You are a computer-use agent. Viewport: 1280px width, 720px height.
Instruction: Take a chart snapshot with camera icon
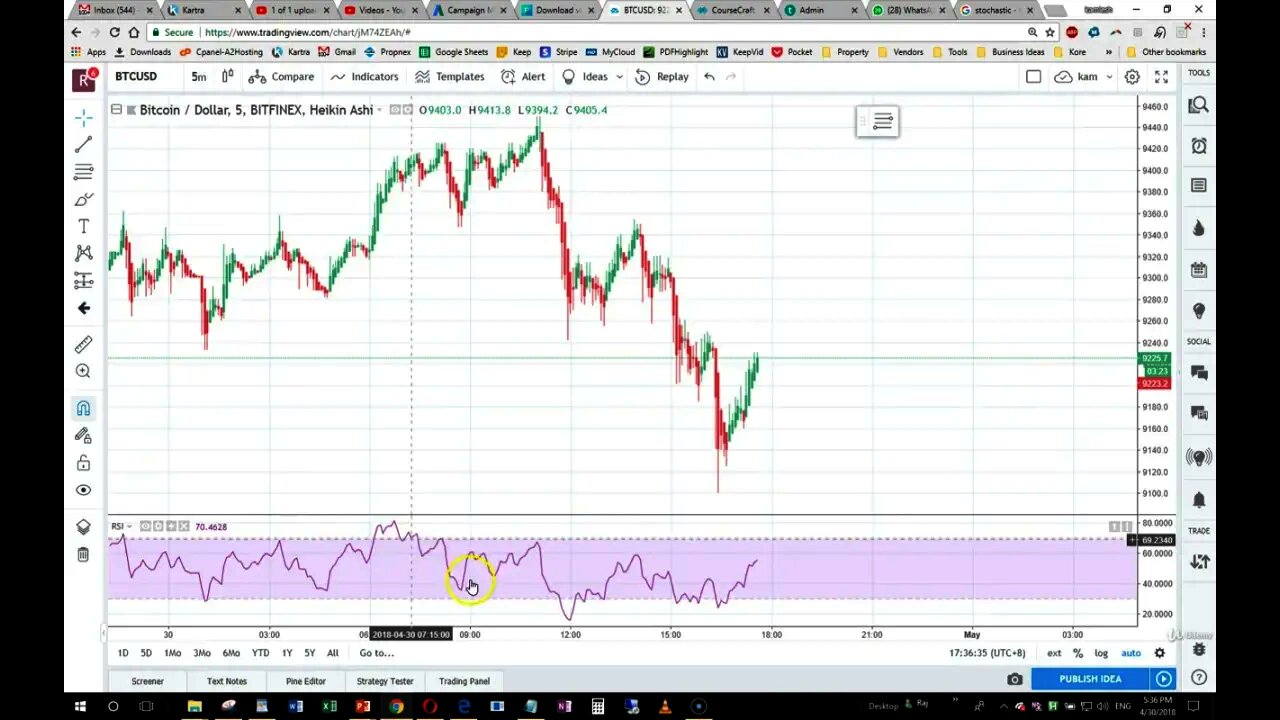(x=1015, y=679)
